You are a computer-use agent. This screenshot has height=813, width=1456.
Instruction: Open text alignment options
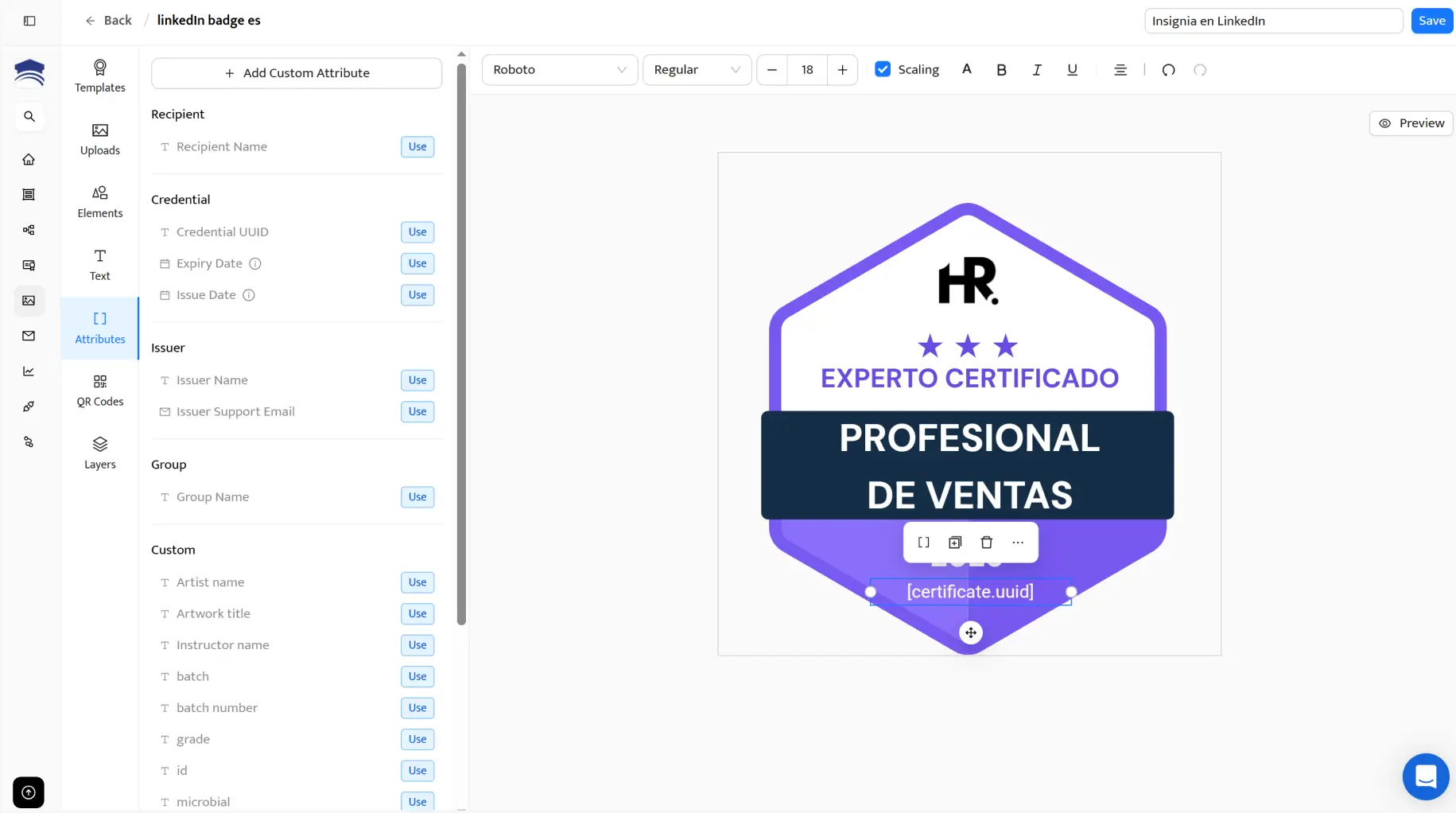(x=1120, y=70)
